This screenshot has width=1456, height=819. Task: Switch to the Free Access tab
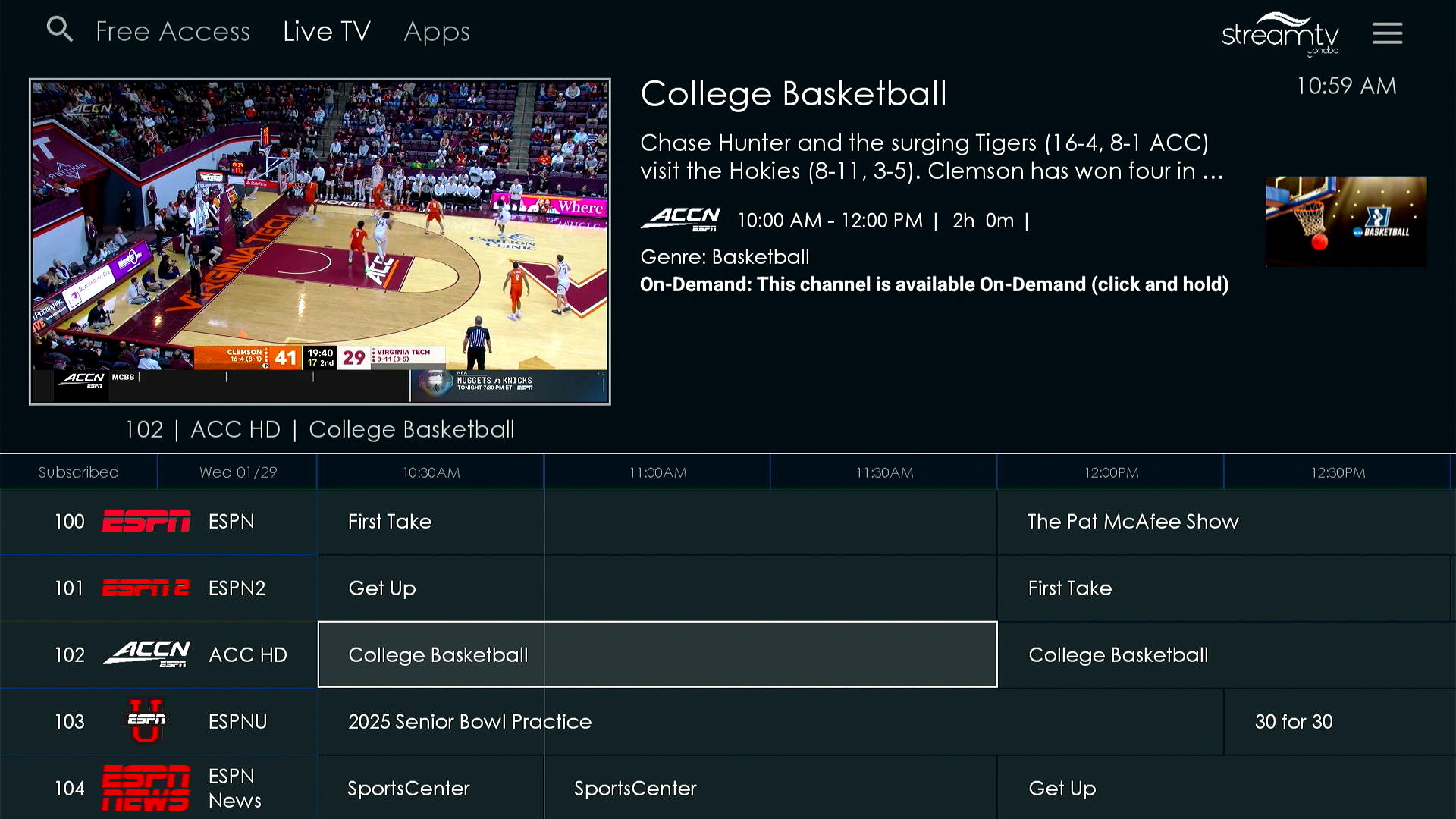173,31
